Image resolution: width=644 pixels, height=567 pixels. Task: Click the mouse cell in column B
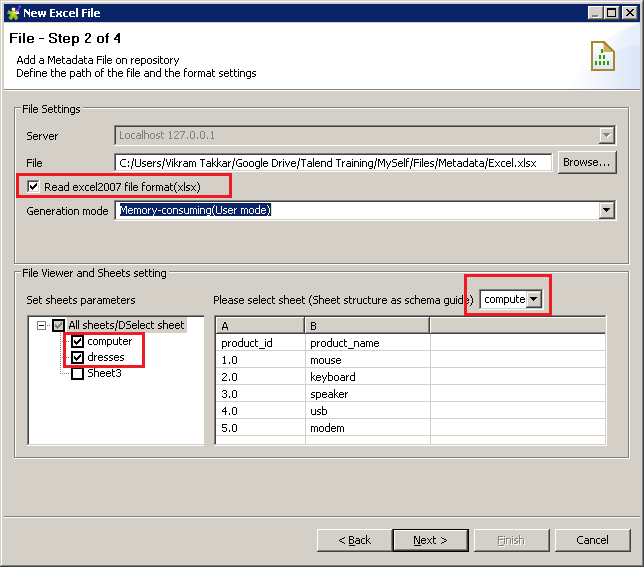click(368, 360)
